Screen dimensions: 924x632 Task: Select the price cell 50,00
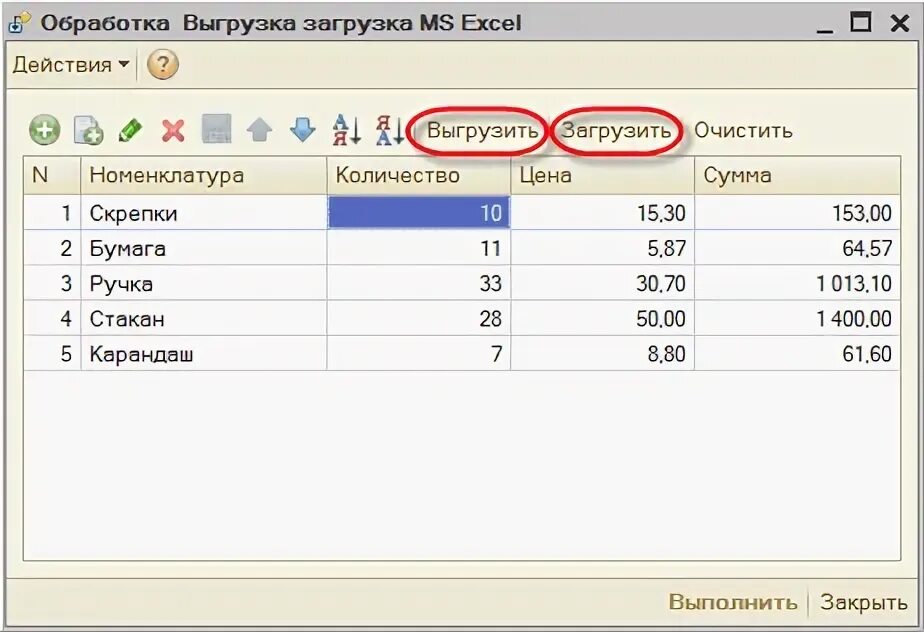[602, 319]
